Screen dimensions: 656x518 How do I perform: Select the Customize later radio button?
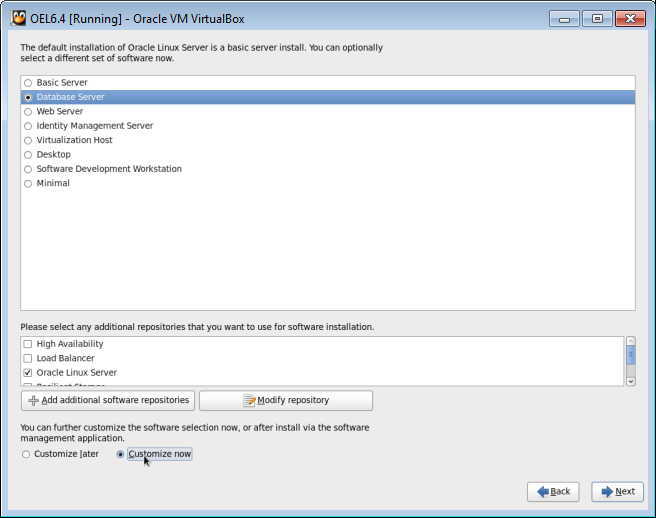pyautogui.click(x=26, y=454)
